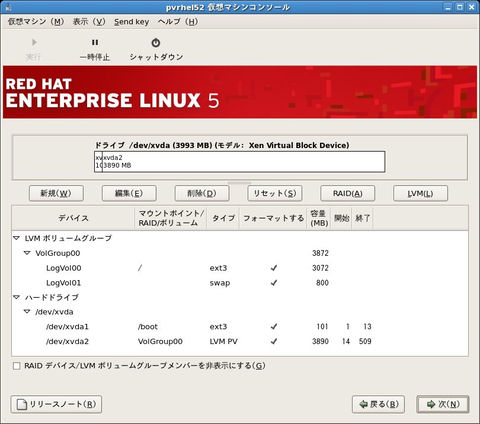Click the VolGroup00 mount point cell of xvda2
Screen dimensions: 480x424
160,341
